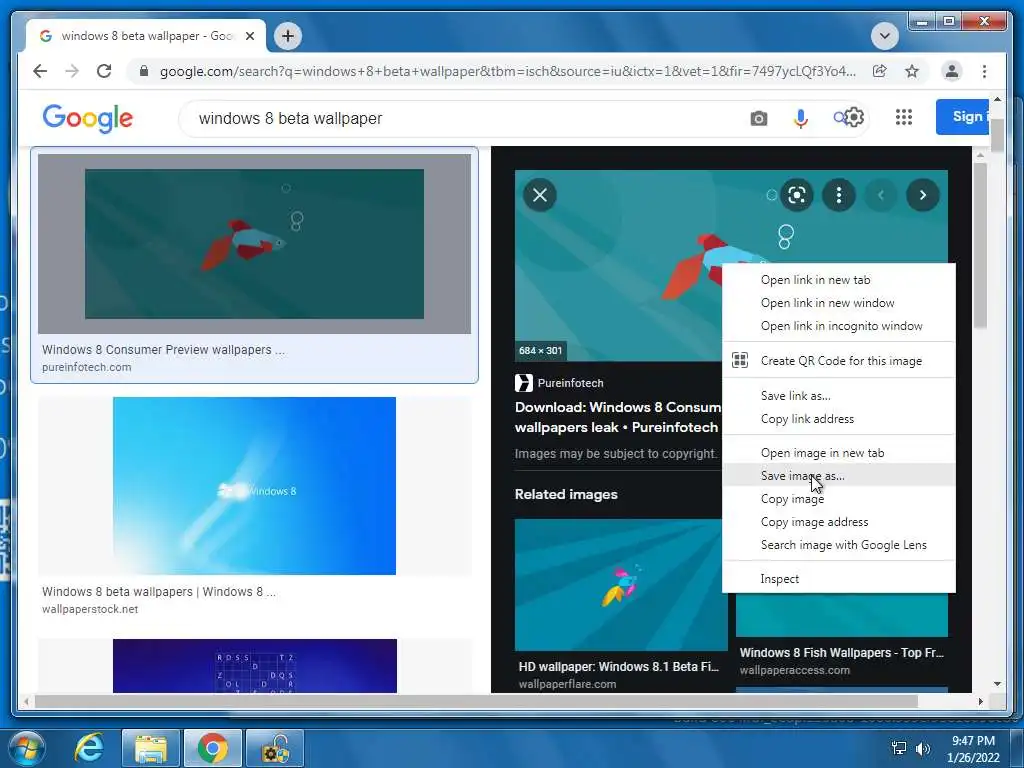Click Chrome taskbar icon
The height and width of the screenshot is (768, 1024).
click(213, 749)
